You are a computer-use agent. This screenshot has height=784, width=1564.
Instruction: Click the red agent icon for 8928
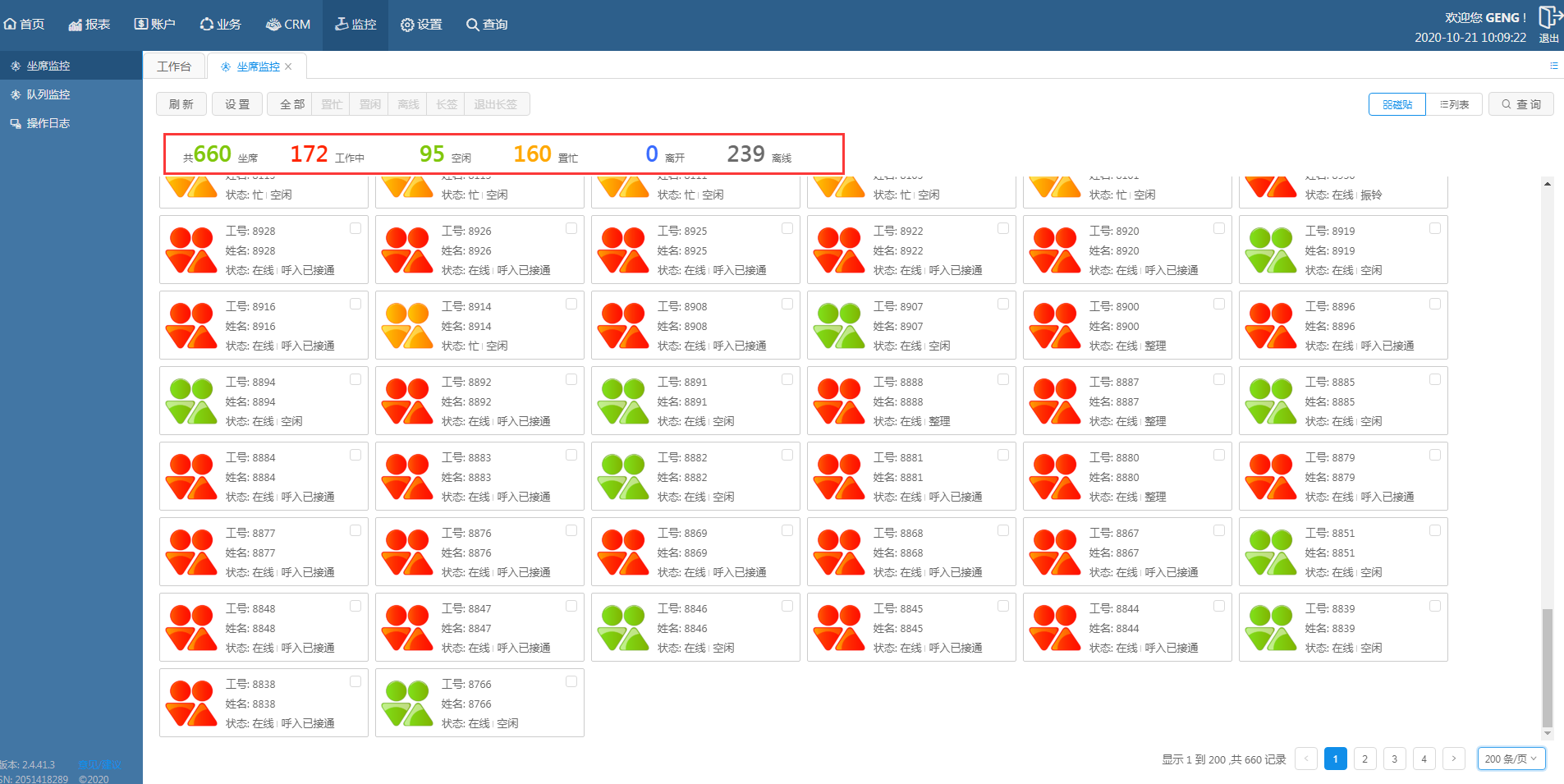tap(190, 250)
